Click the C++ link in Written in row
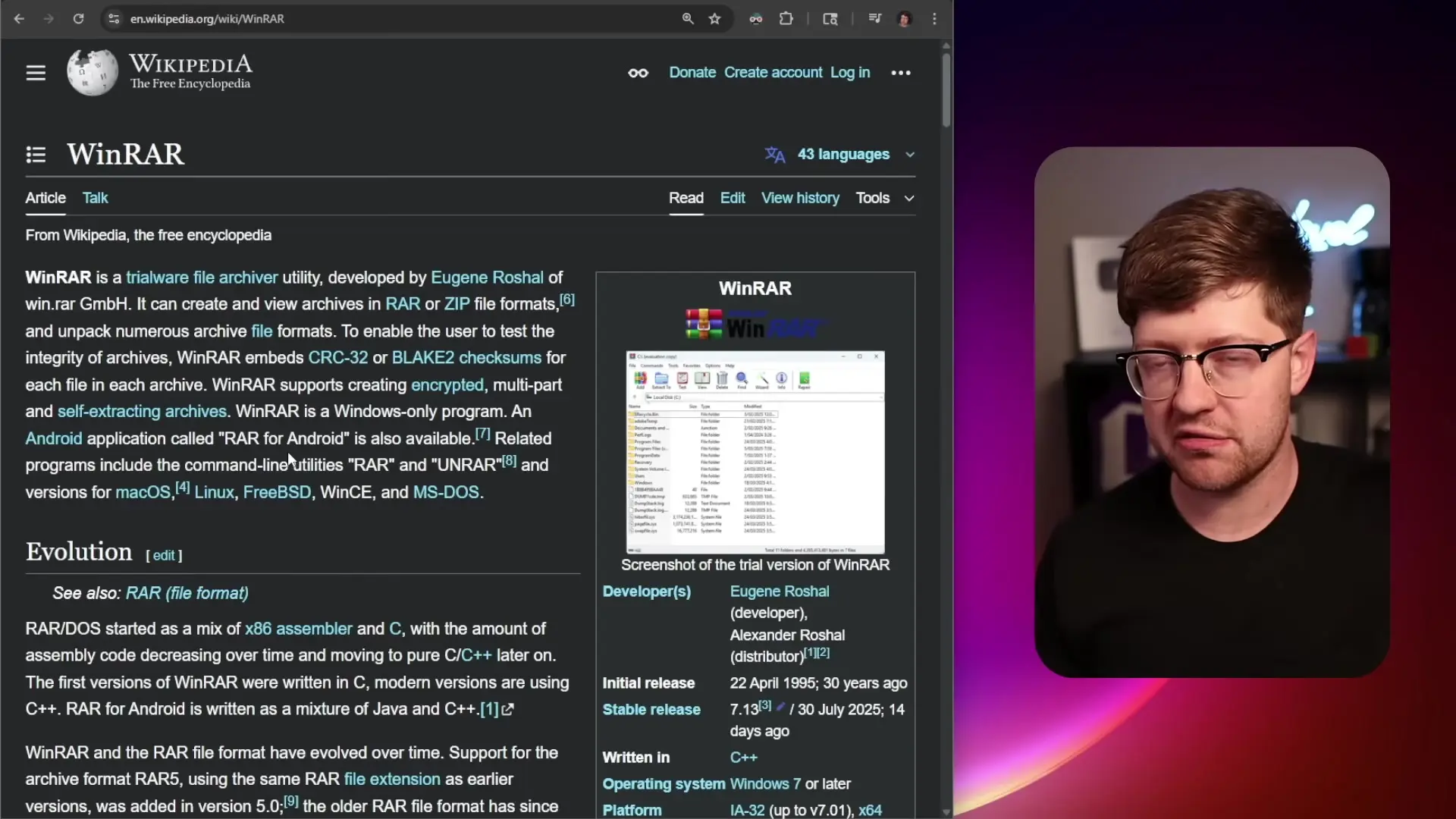Screen dimensions: 1456x819 click(743, 758)
